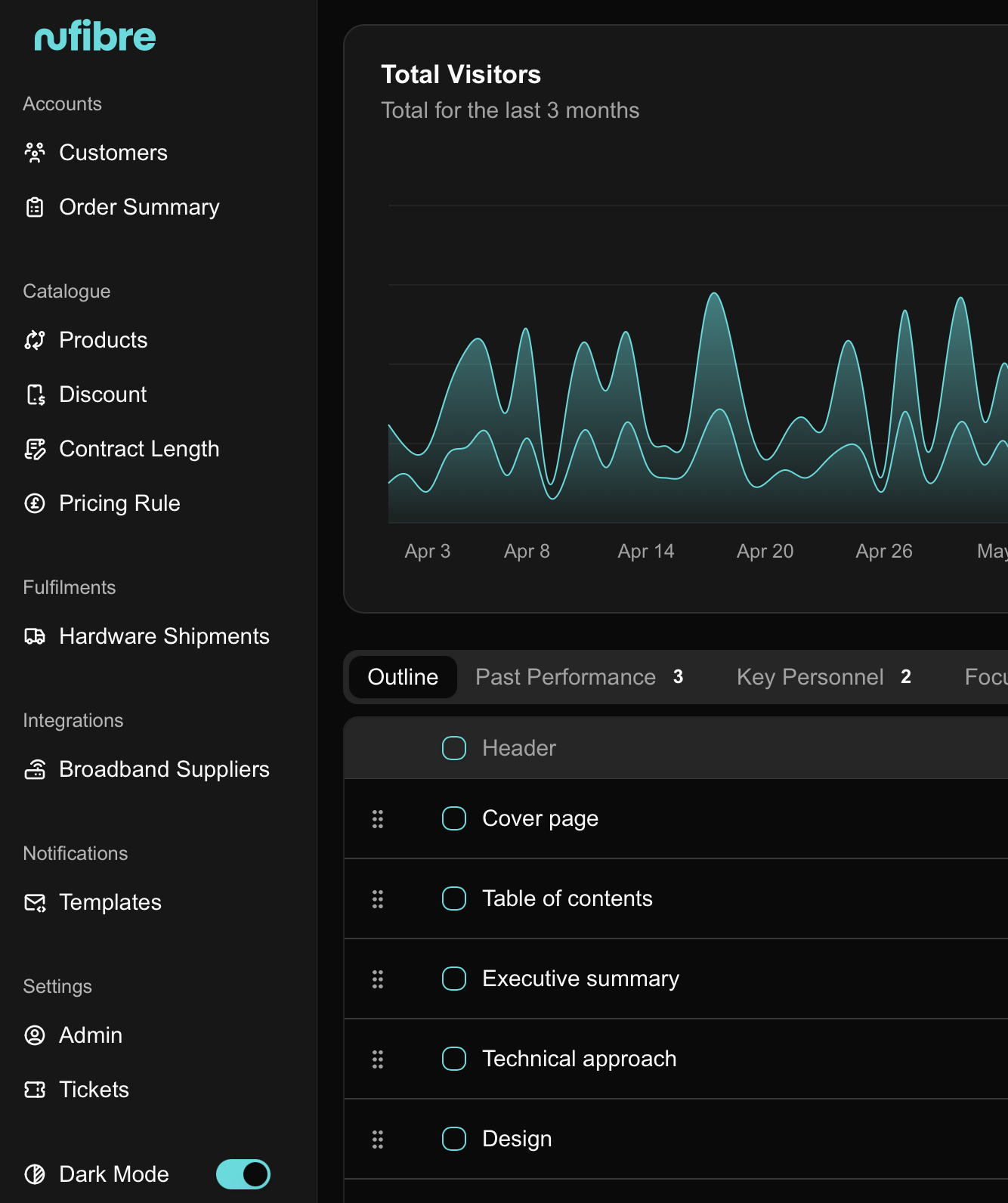Viewport: 1008px width, 1203px height.
Task: Click the Broadband Suppliers router icon
Action: point(35,769)
